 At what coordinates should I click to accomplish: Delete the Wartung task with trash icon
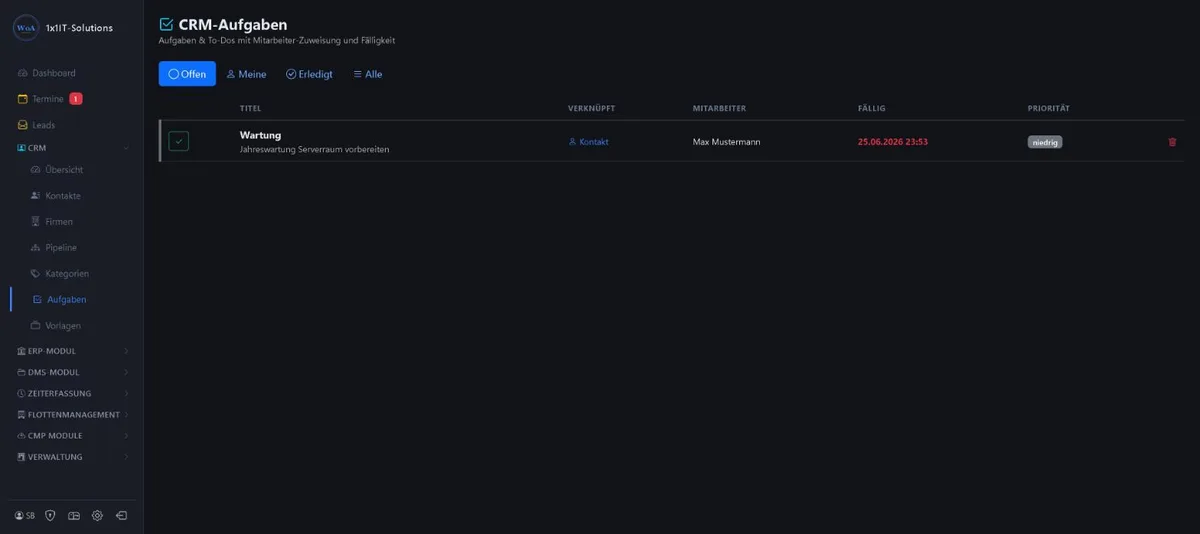[1172, 142]
